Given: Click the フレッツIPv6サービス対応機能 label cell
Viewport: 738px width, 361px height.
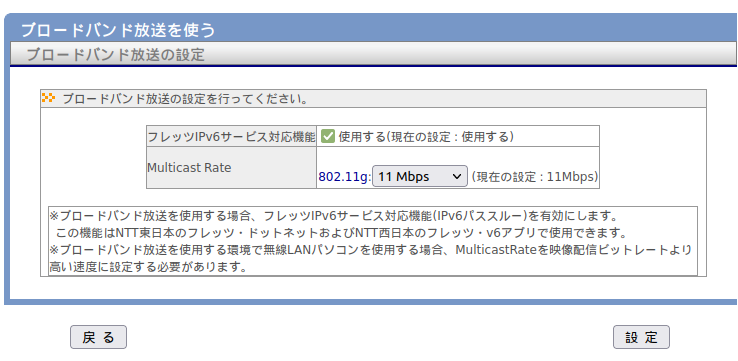Looking at the screenshot, I should coord(231,136).
